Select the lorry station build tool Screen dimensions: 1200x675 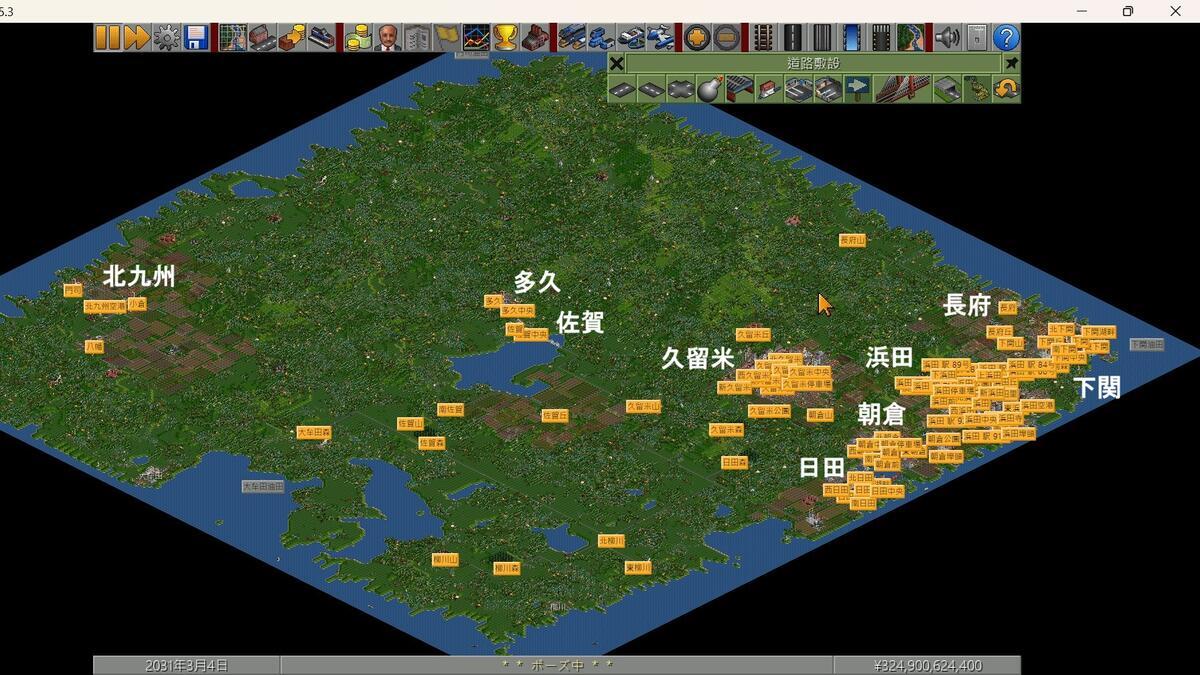point(828,88)
